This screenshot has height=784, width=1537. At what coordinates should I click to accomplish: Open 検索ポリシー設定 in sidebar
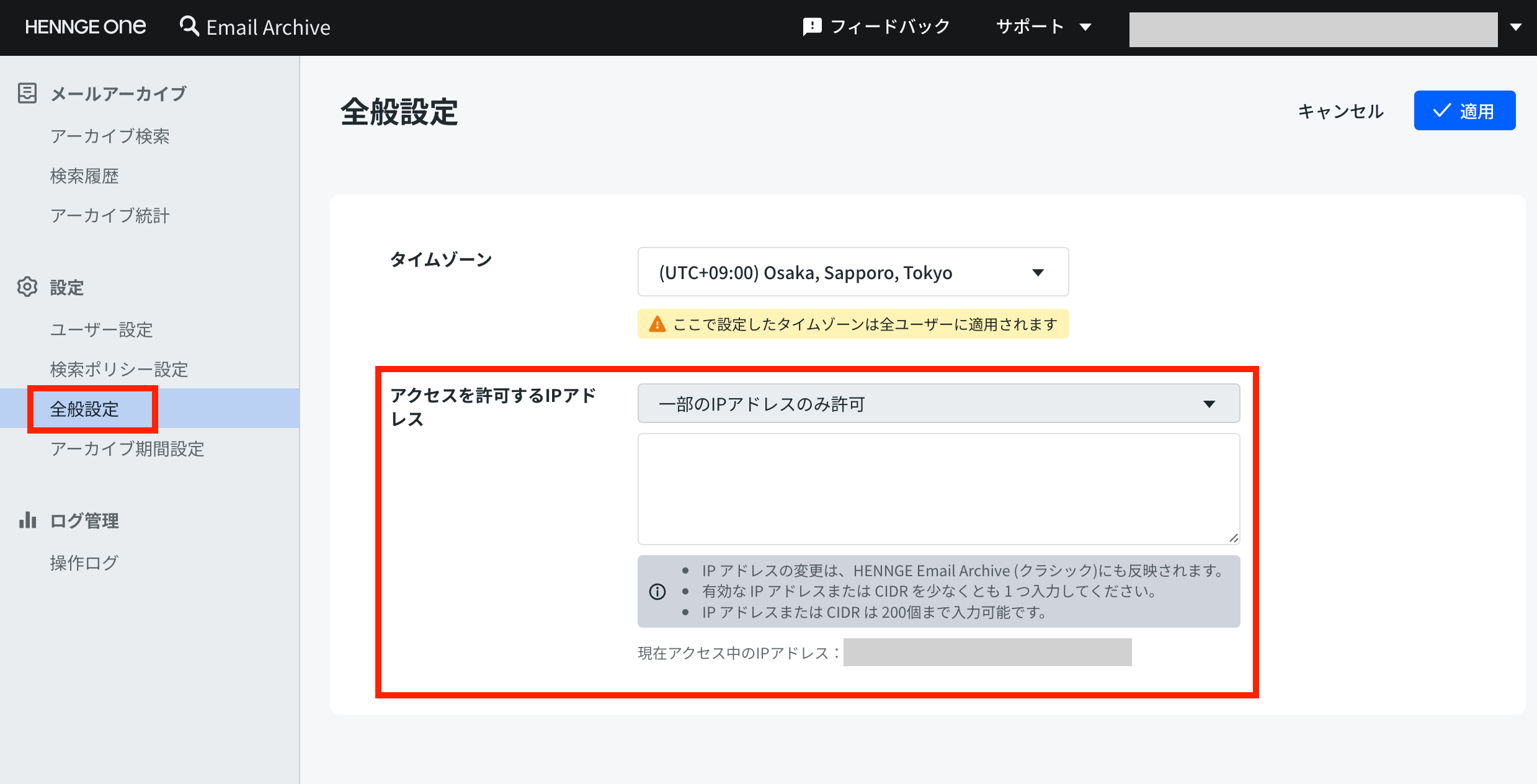(119, 369)
